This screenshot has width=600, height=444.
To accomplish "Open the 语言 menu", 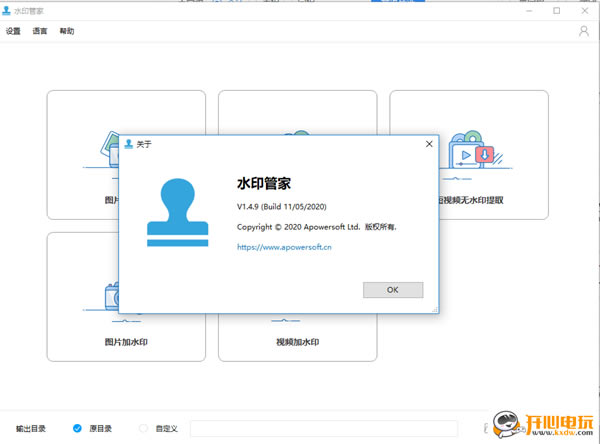I will click(x=40, y=31).
